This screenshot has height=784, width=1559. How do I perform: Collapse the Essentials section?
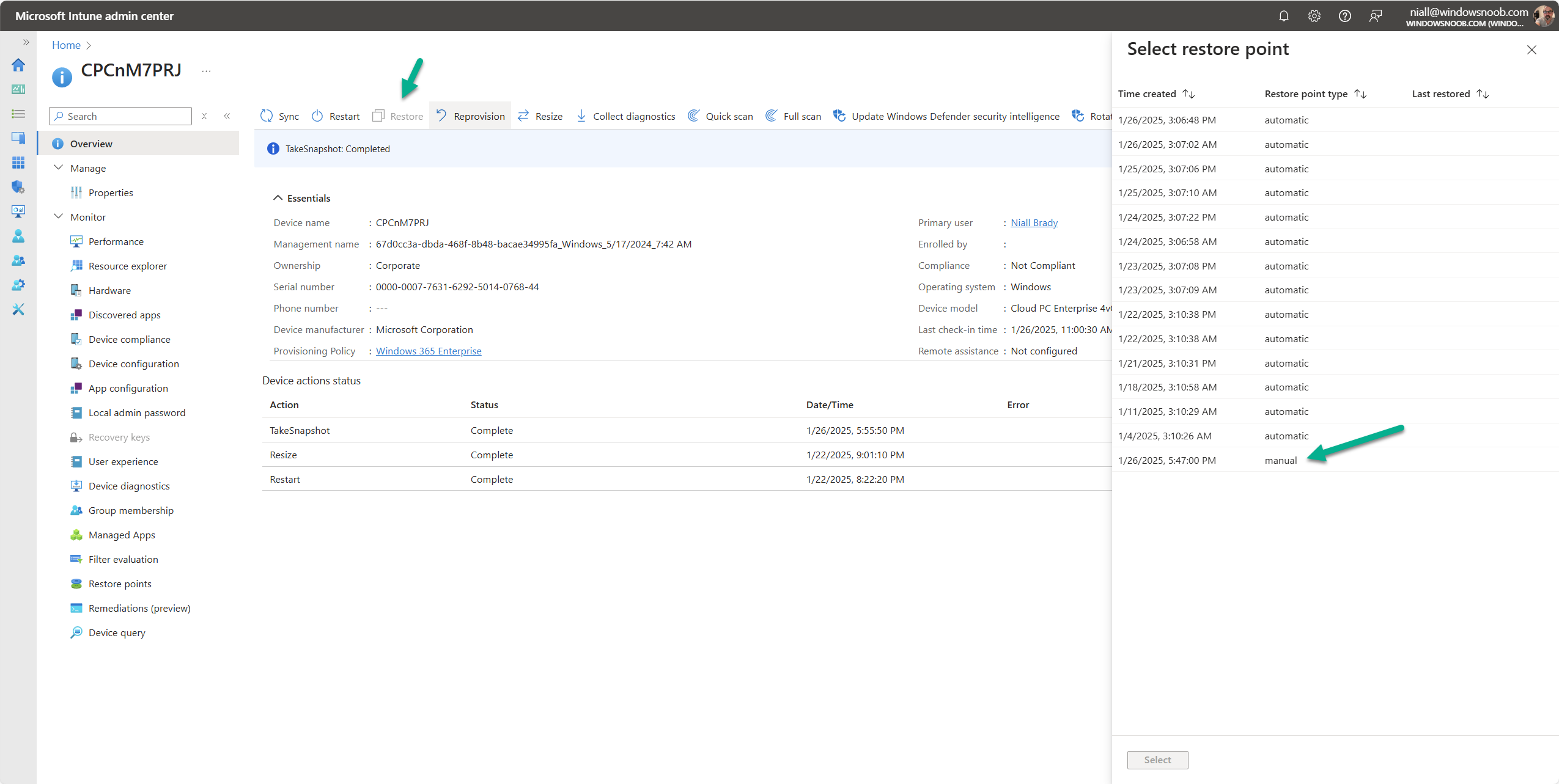301,198
